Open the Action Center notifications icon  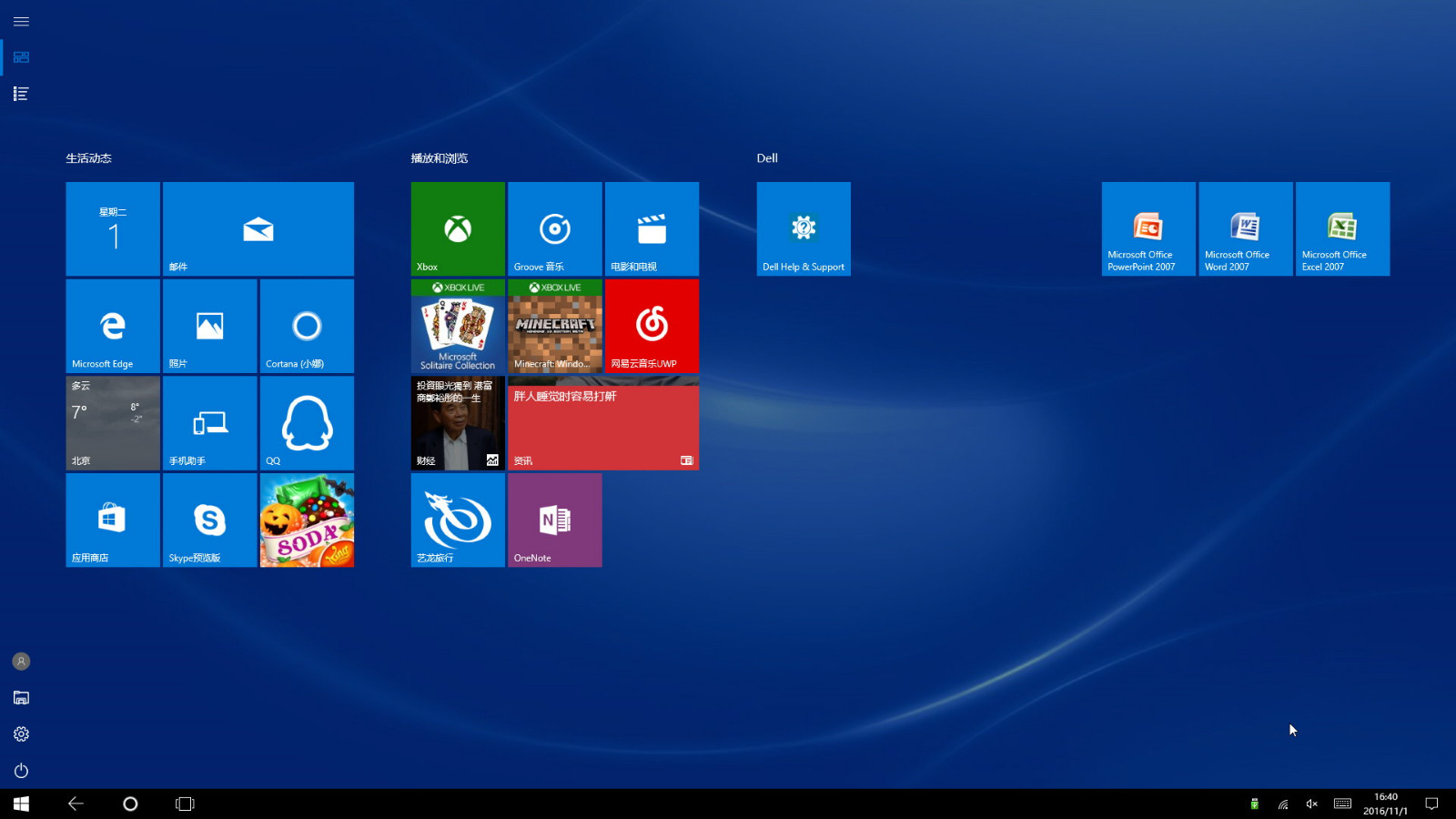1431,804
